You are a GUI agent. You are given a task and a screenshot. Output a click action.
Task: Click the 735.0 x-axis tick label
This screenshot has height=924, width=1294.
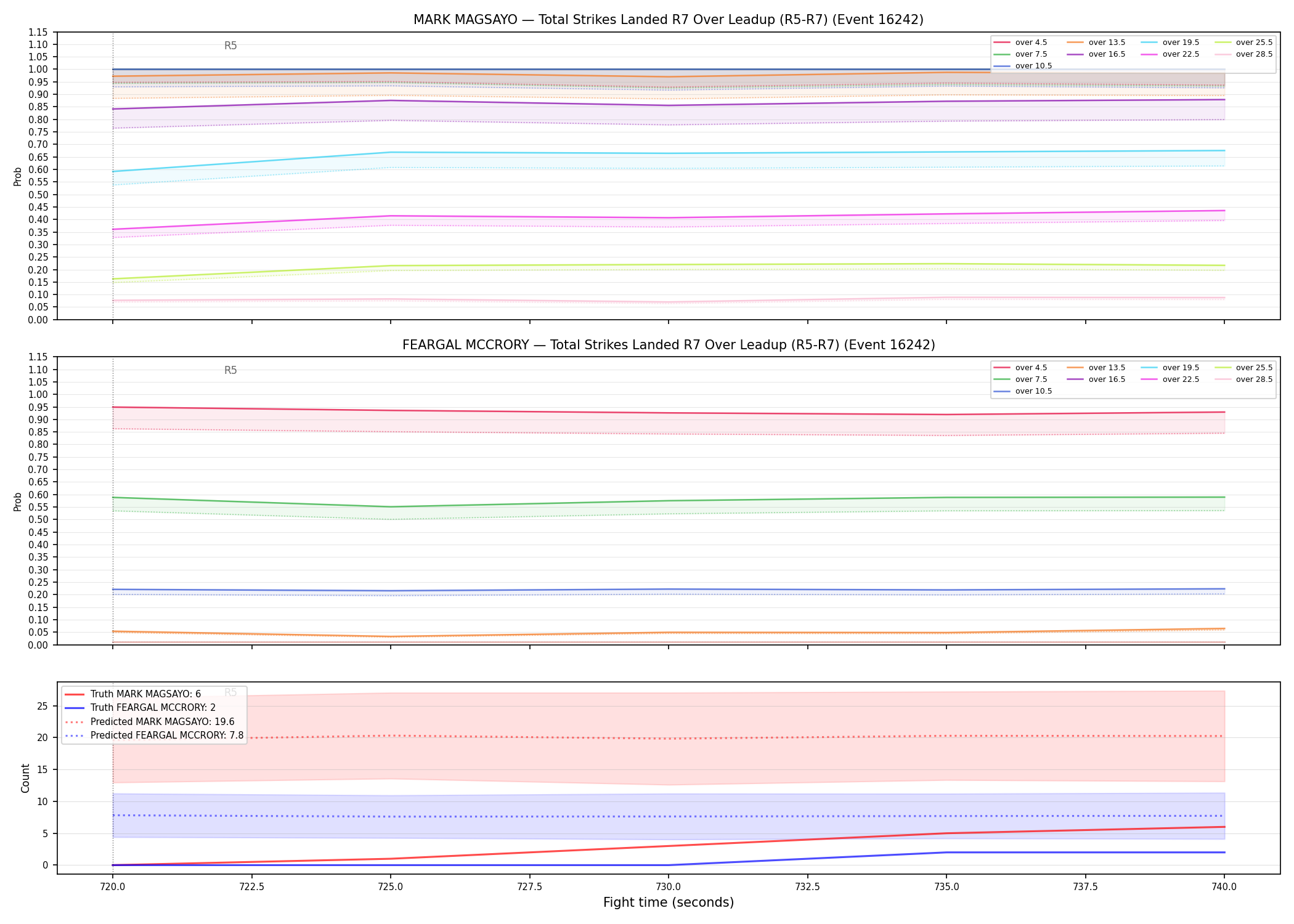pyautogui.click(x=946, y=887)
